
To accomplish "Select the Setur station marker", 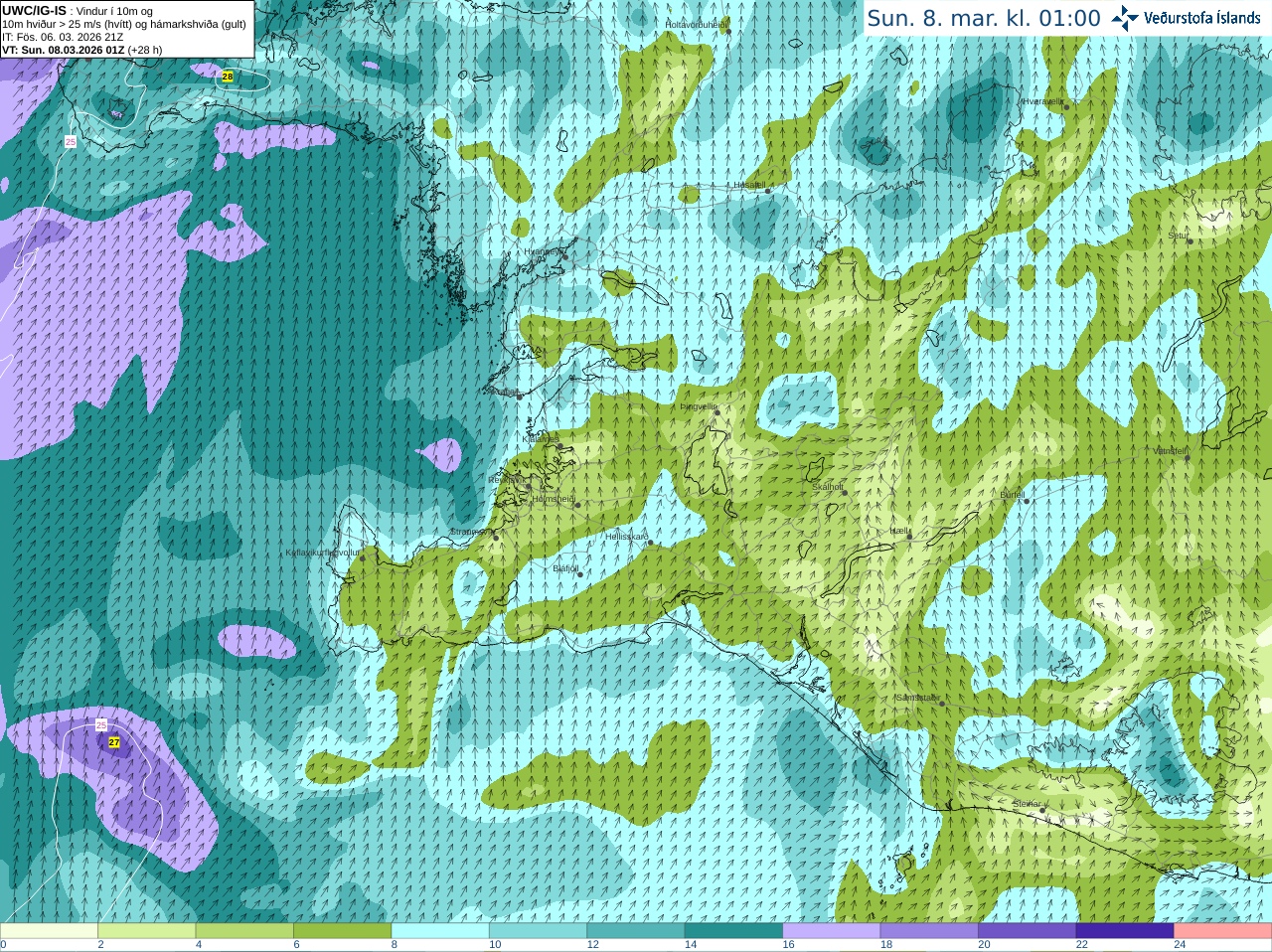I will pyautogui.click(x=1189, y=241).
